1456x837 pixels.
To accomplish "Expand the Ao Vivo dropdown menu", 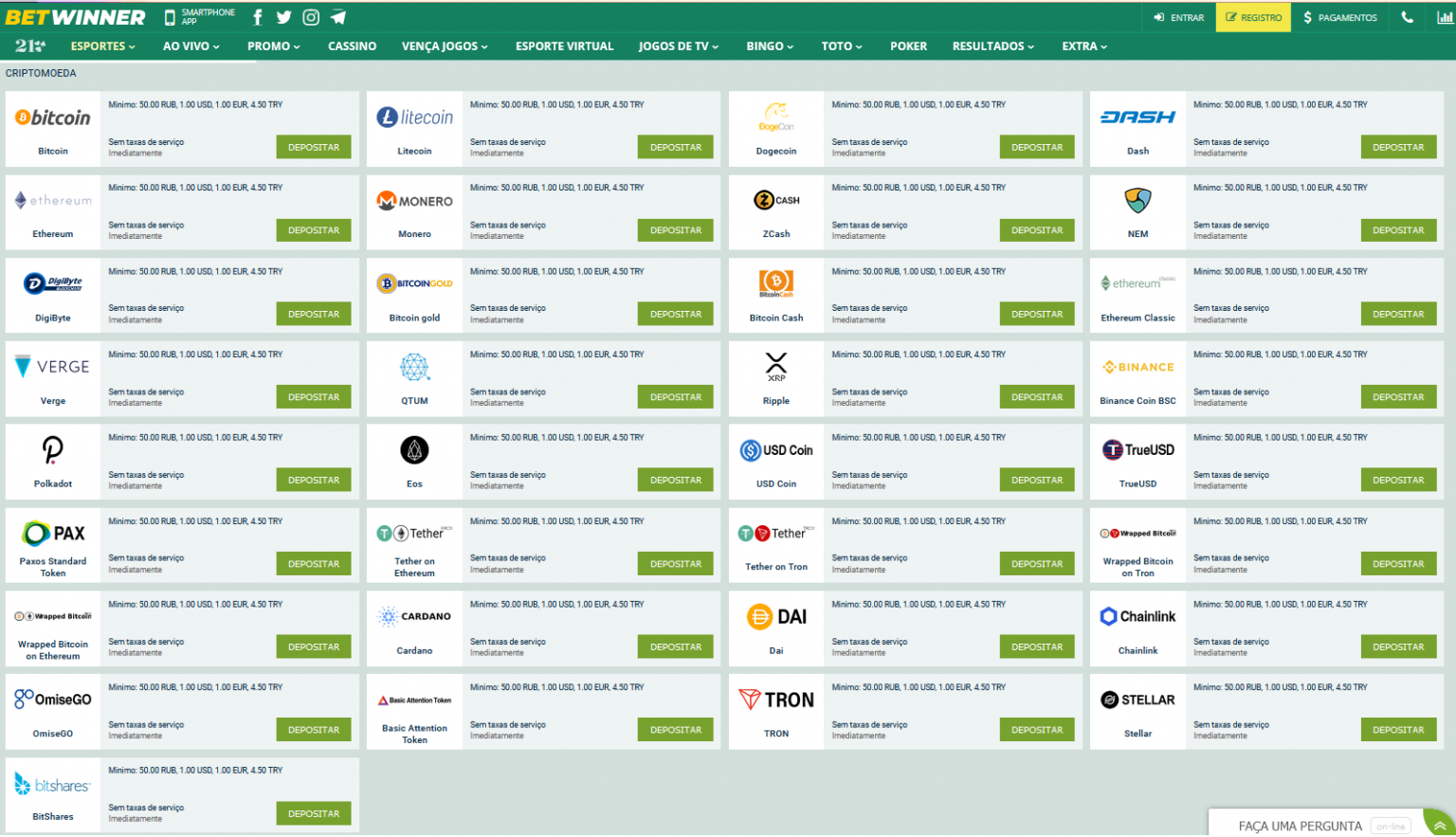I will coord(191,45).
